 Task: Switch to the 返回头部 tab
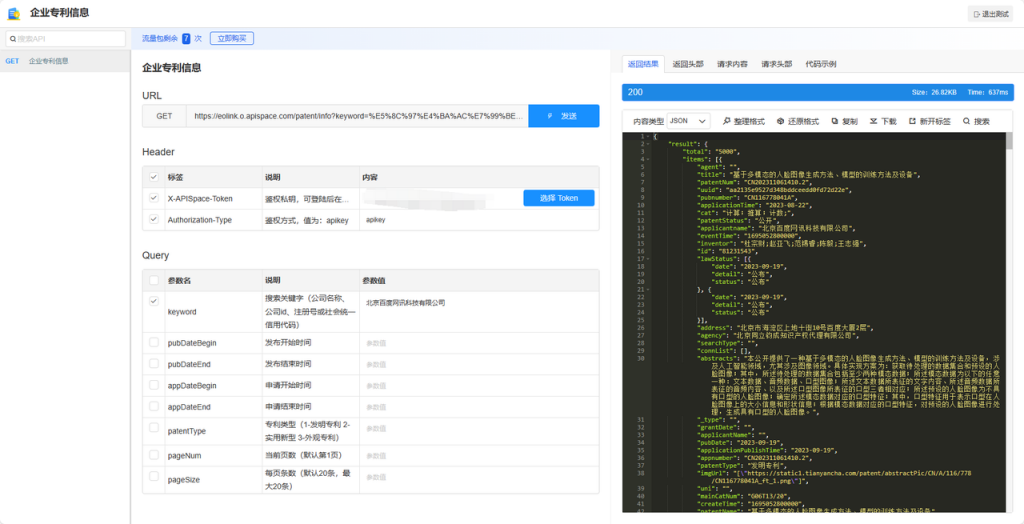(688, 64)
